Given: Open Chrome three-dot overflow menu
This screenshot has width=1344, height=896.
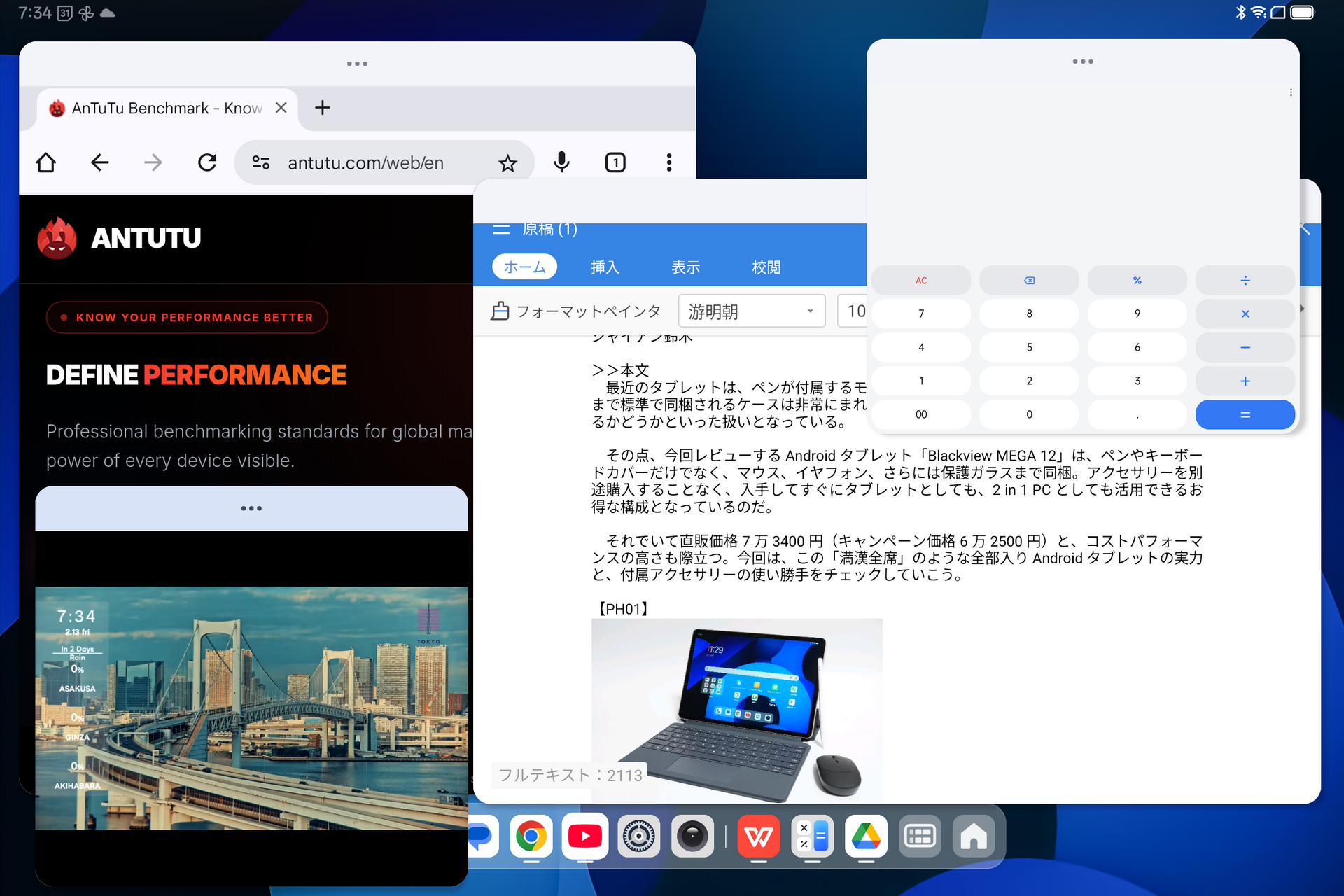Looking at the screenshot, I should 669,162.
